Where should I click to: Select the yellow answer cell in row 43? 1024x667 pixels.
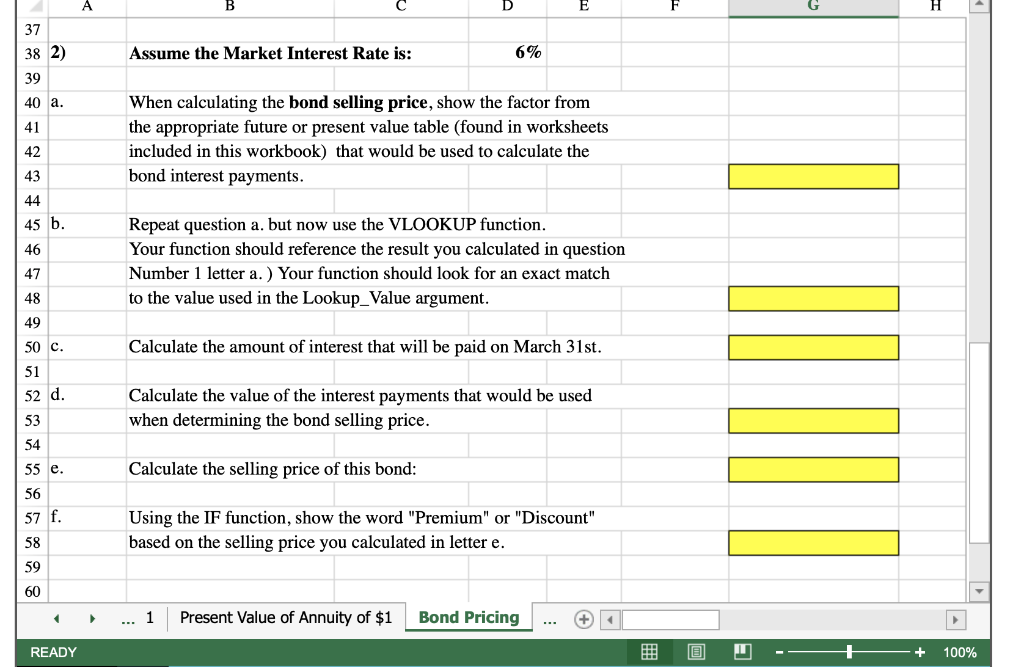coord(813,176)
